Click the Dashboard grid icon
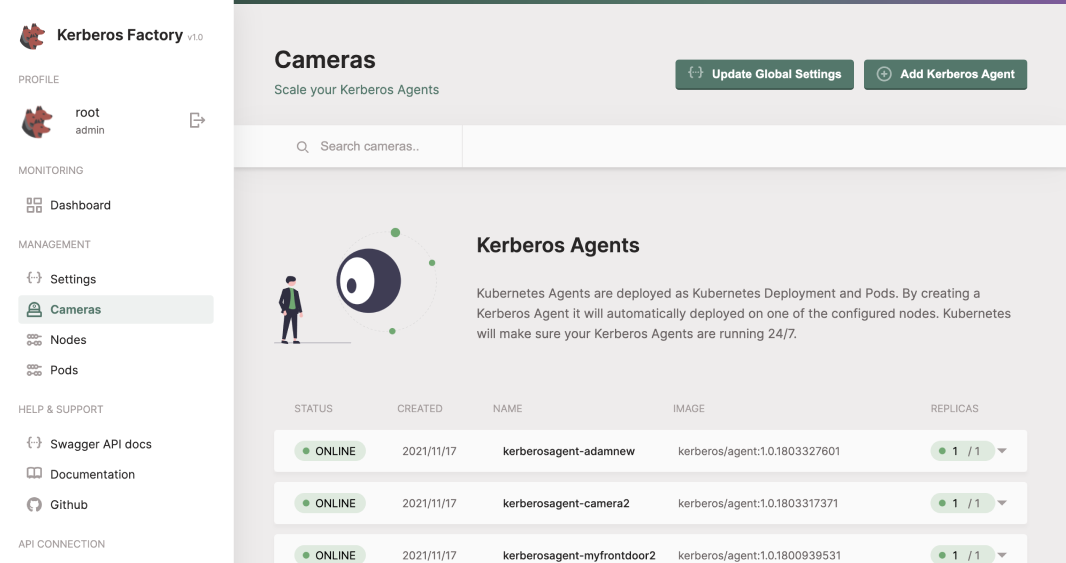Viewport: 1066px width, 563px height. (34, 205)
